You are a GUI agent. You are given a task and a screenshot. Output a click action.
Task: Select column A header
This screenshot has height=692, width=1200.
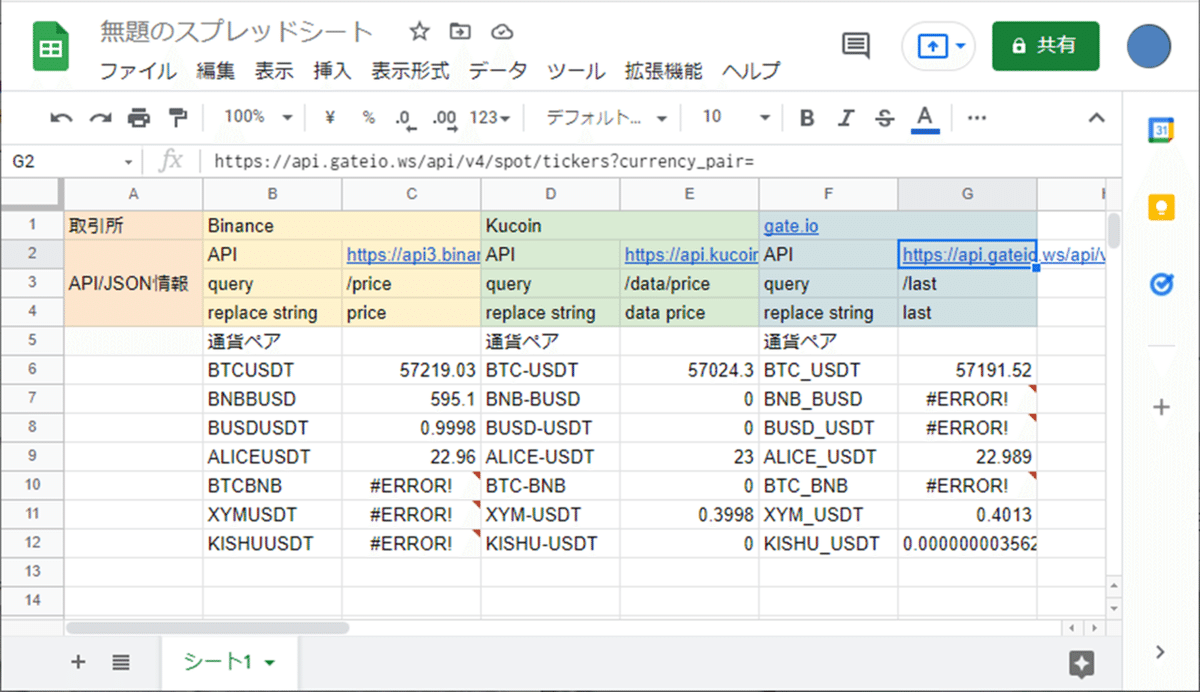[133, 194]
